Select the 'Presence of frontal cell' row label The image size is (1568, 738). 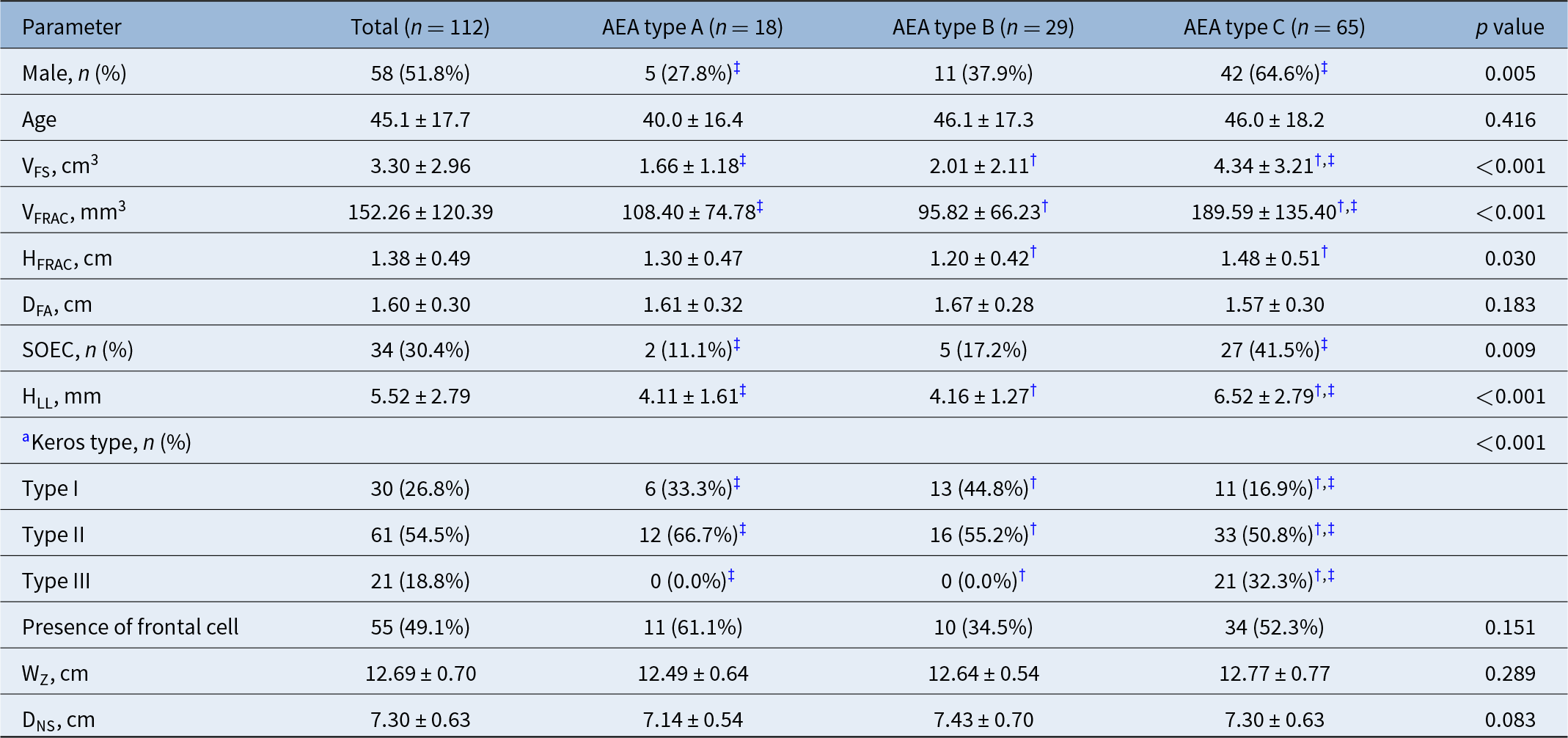(x=131, y=627)
